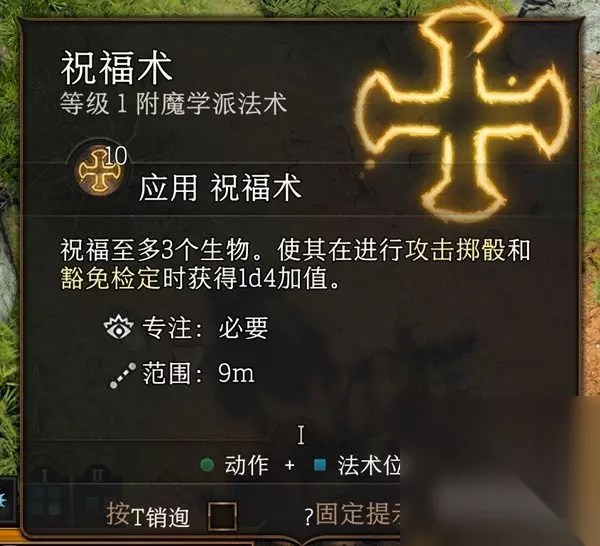Click the dotted range icon beside 范围

pyautogui.click(x=122, y=375)
